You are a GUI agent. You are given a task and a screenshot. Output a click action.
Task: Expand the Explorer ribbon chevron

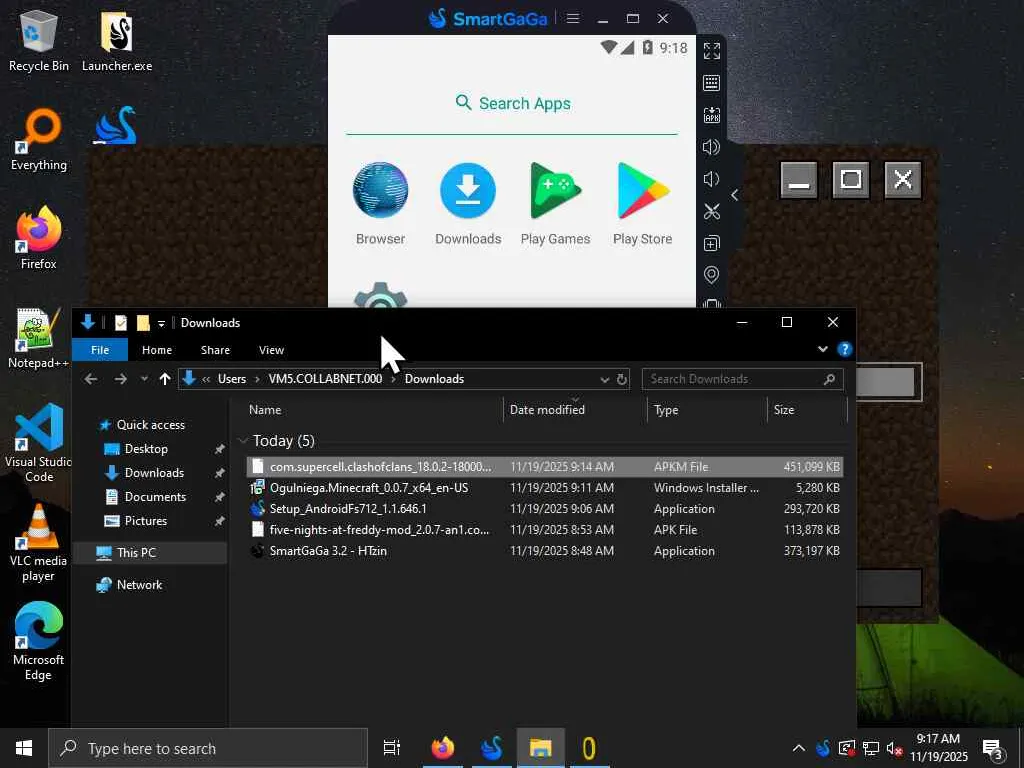[x=823, y=349]
